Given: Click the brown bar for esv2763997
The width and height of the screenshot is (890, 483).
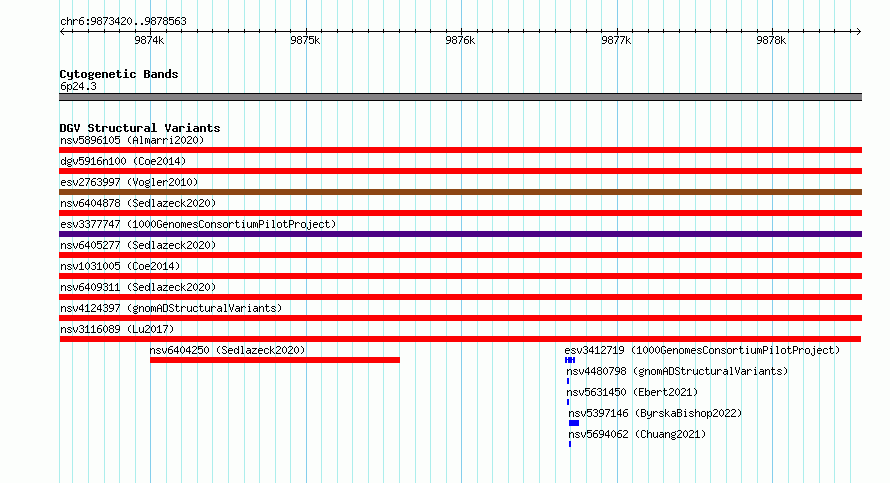Looking at the screenshot, I should (x=460, y=192).
